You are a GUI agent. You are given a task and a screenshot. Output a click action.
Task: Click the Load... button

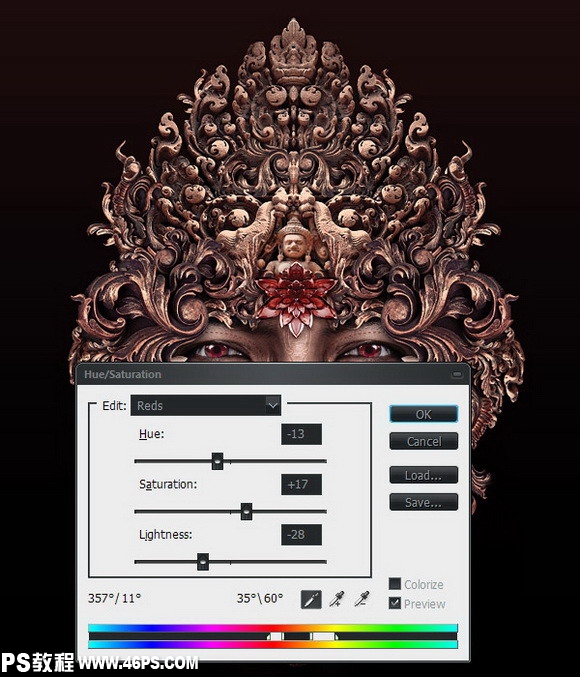point(423,475)
